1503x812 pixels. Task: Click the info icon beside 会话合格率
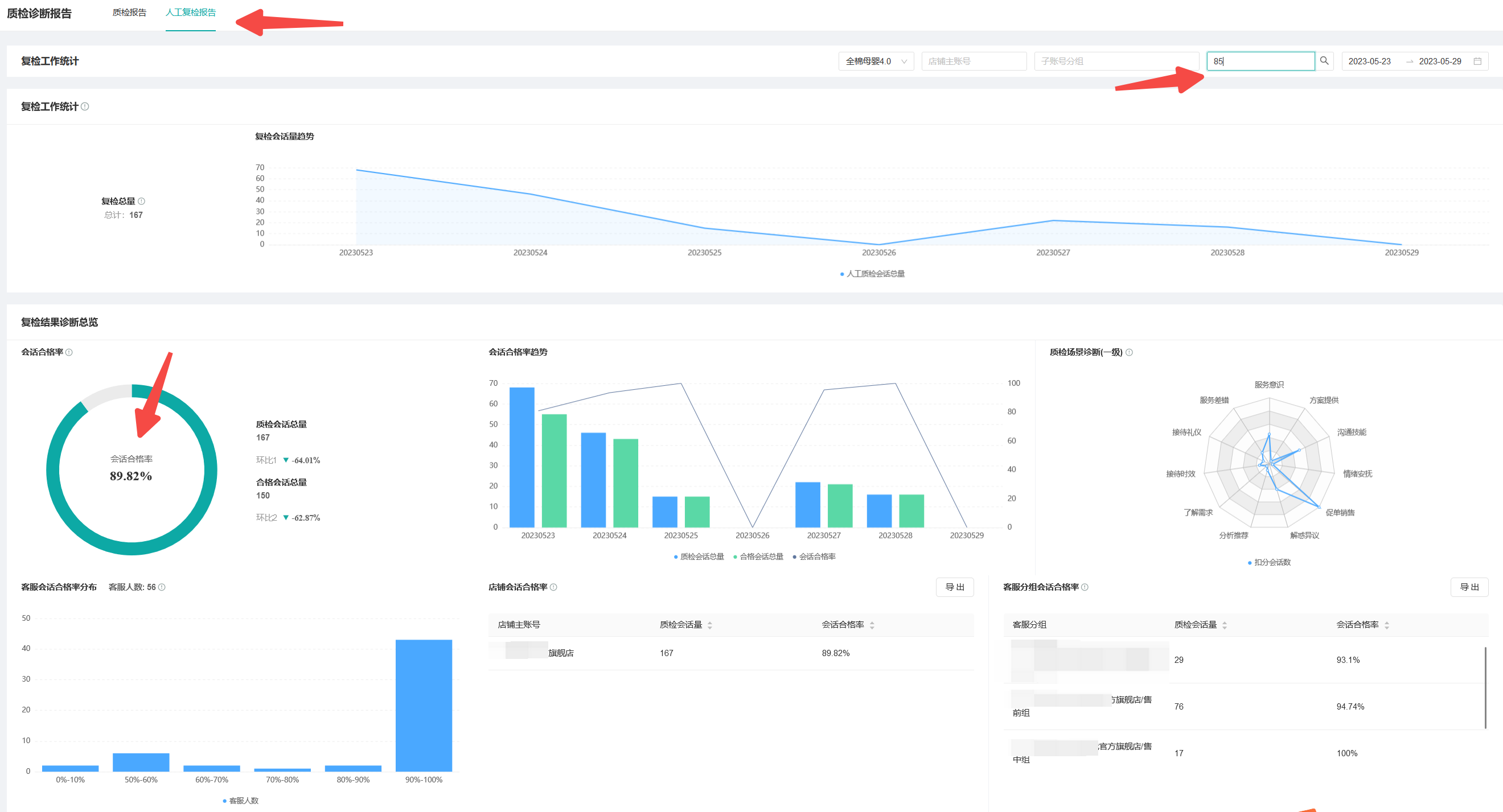point(69,352)
